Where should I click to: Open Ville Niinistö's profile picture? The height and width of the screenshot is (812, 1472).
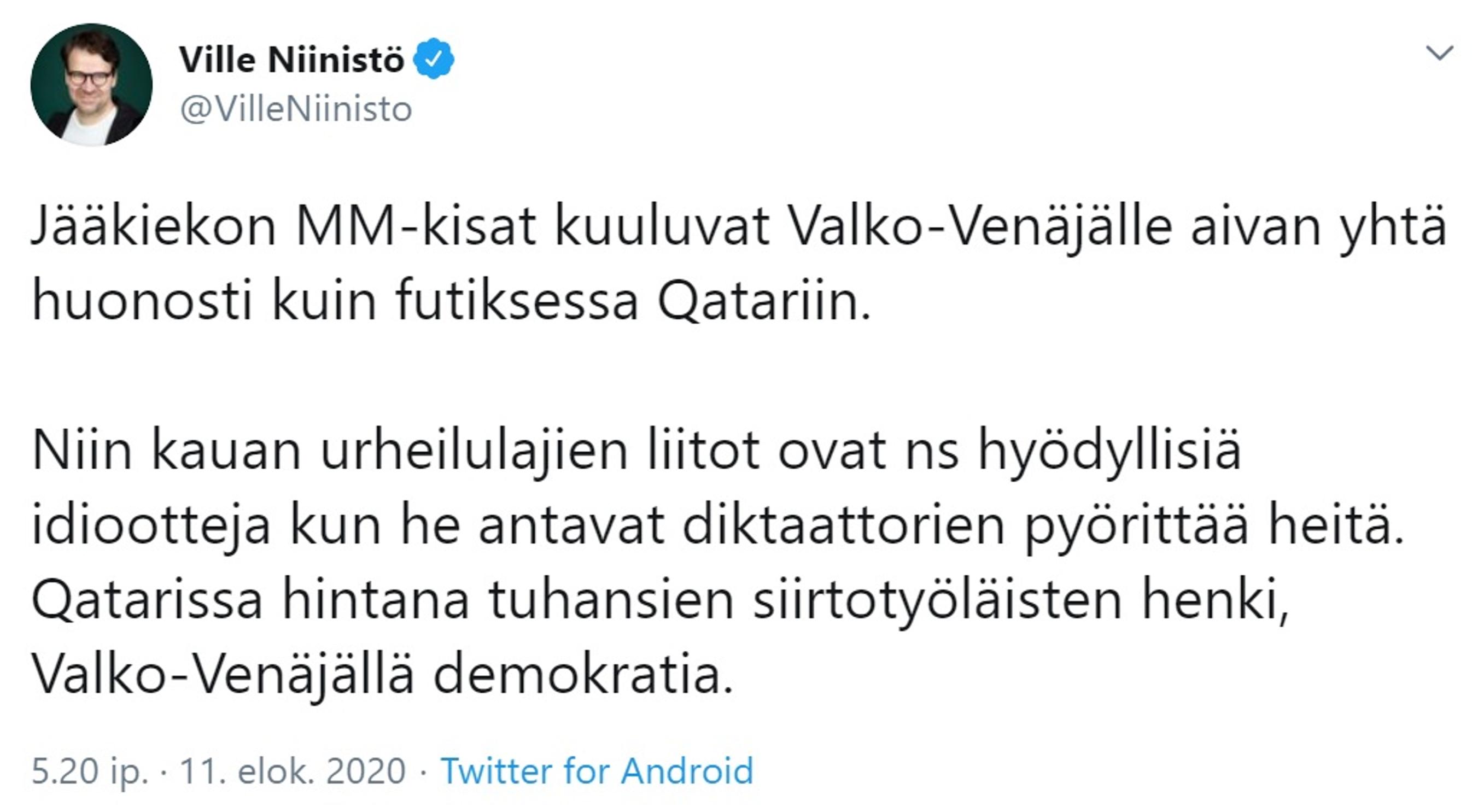coord(91,85)
